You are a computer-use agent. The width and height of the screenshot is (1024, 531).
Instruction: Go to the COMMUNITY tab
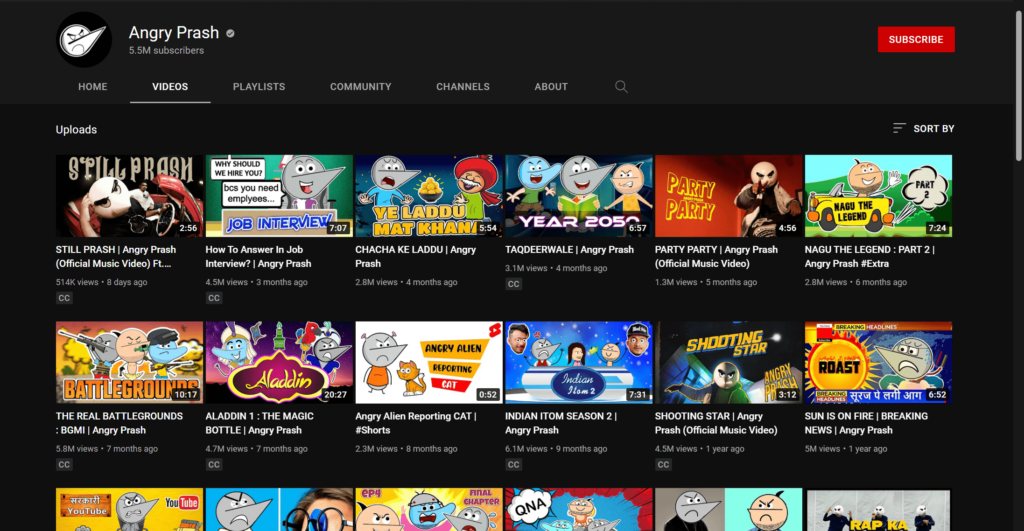360,86
